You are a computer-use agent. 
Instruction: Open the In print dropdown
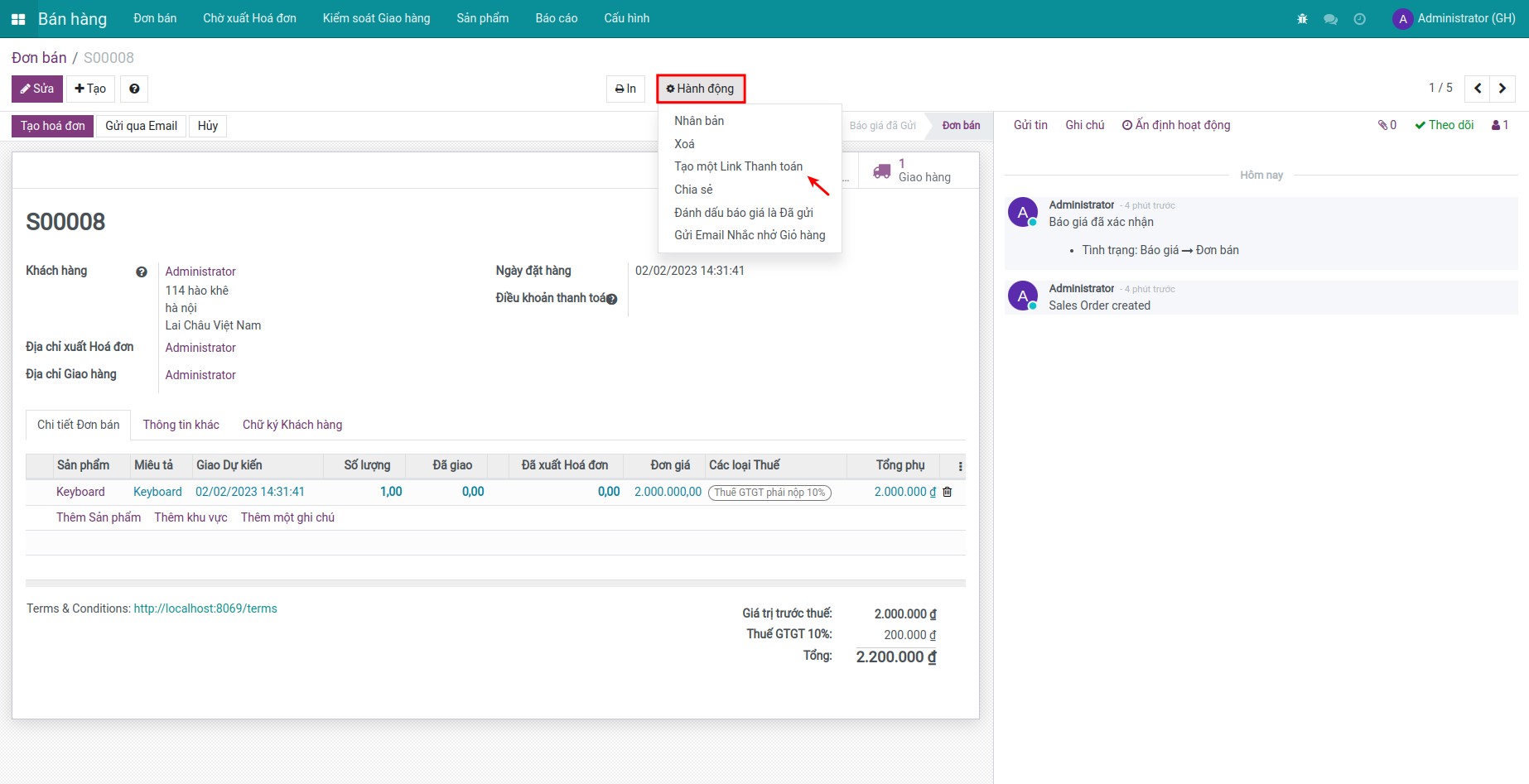625,89
